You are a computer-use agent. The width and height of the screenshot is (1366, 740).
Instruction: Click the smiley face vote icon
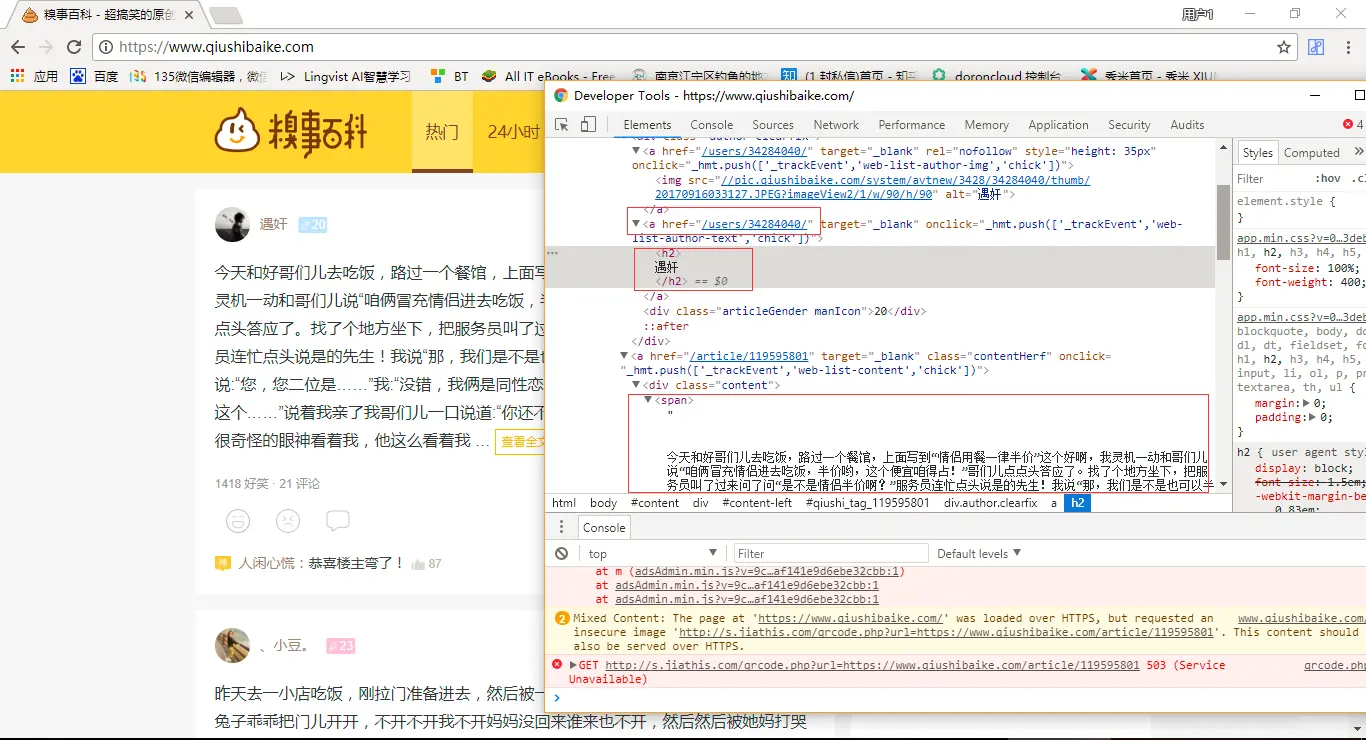(x=238, y=520)
